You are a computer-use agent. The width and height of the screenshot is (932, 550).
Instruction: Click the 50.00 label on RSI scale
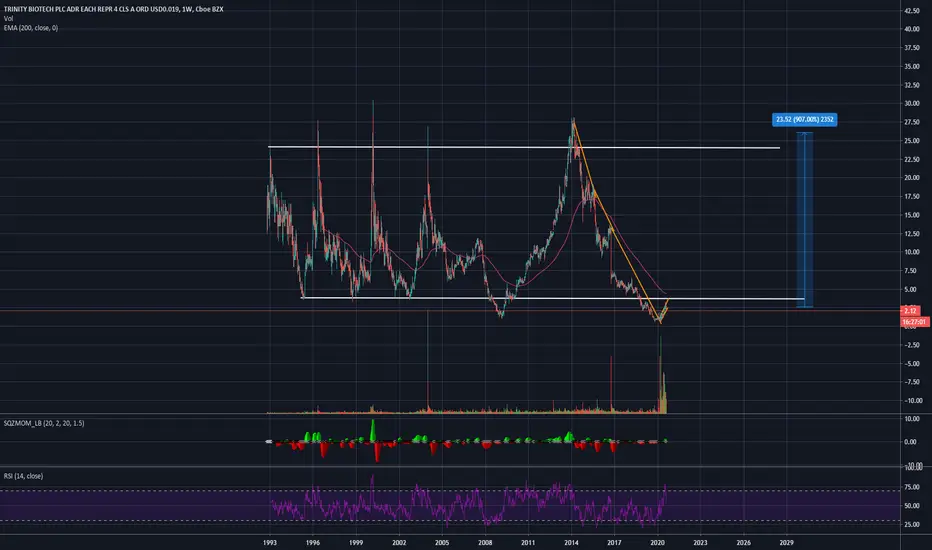coord(912,506)
